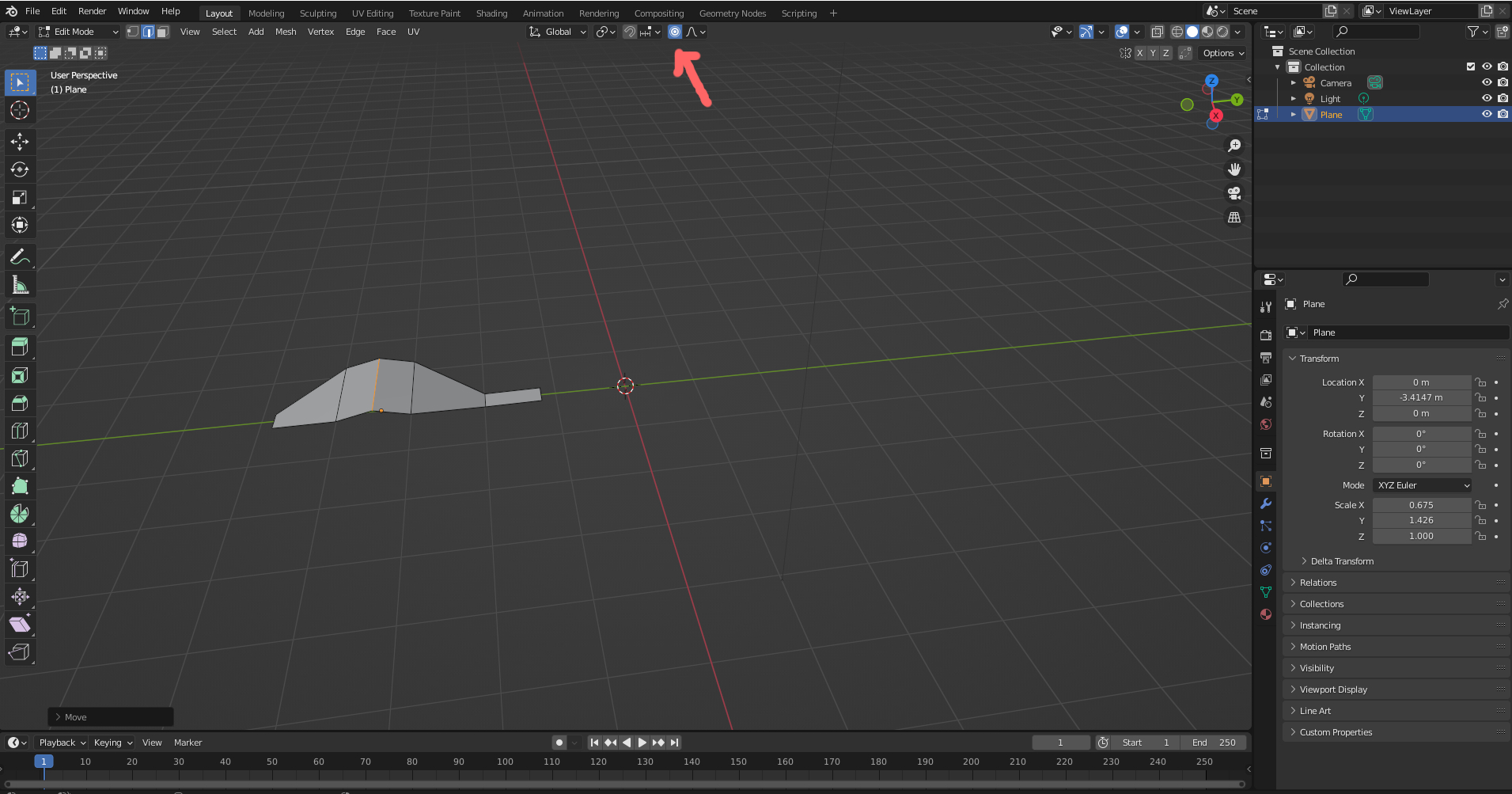This screenshot has width=1512, height=794.
Task: Select the Spin tool
Action: coord(20,514)
